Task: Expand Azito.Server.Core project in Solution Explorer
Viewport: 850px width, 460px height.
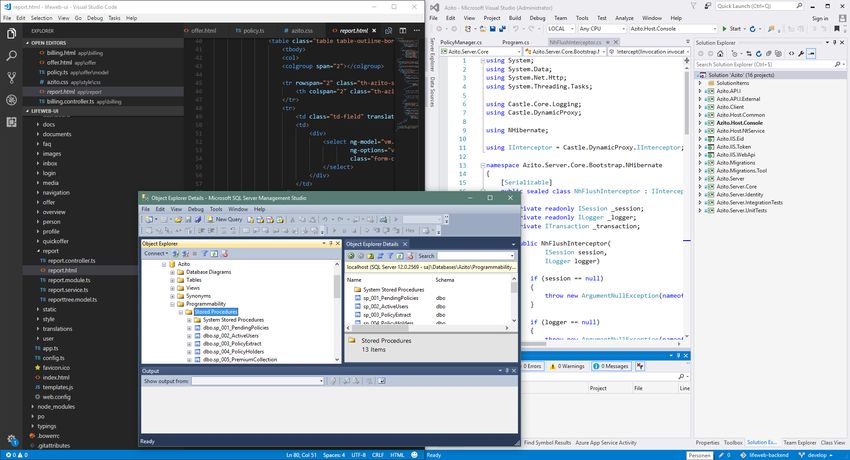Action: pos(700,186)
